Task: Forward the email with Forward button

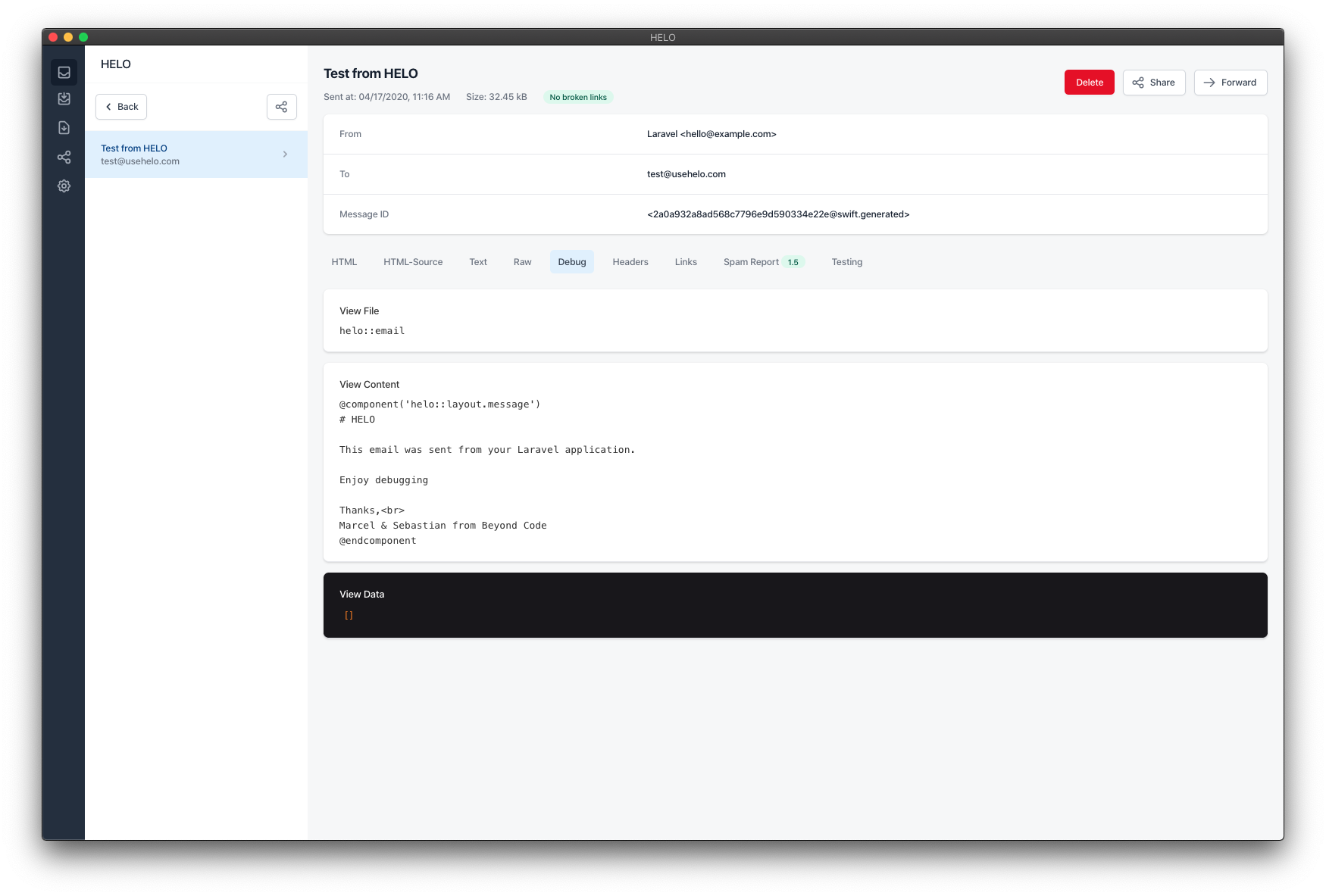Action: pyautogui.click(x=1231, y=83)
